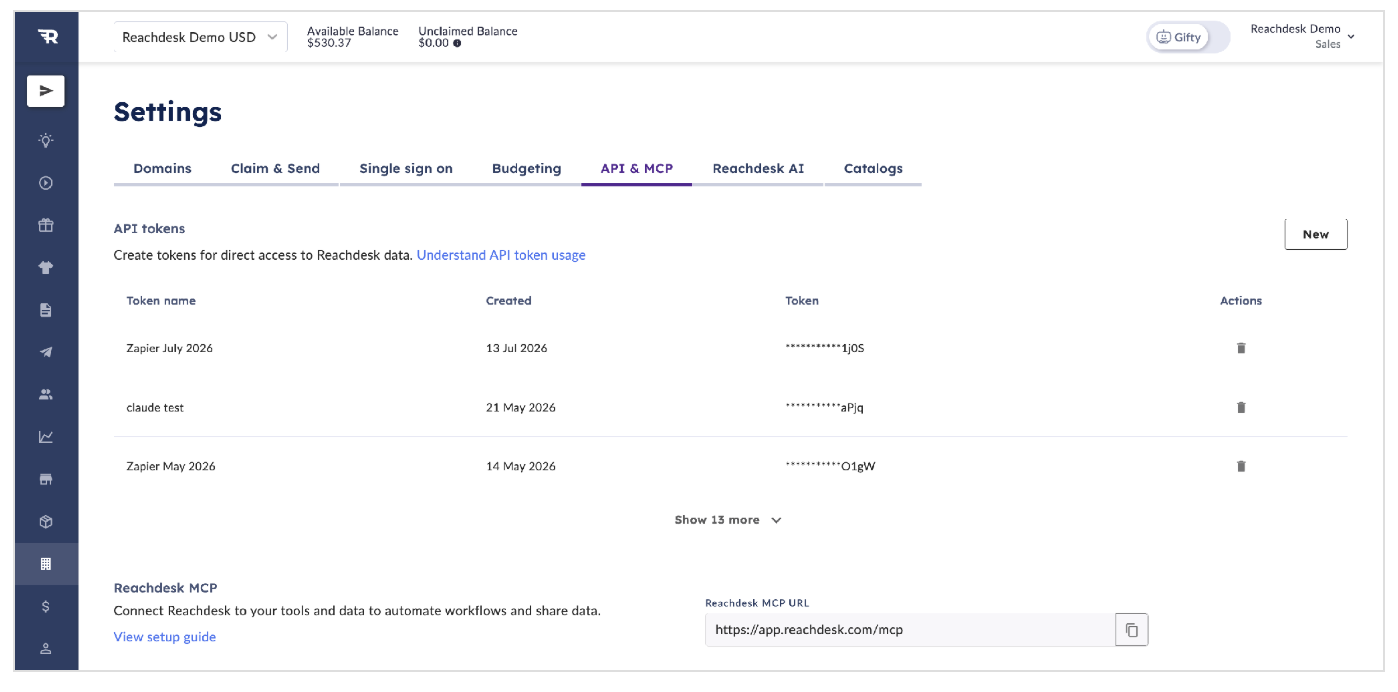Copy the Reachdesk MCP URL
Viewport: 1398px width, 692px height.
pos(1131,630)
